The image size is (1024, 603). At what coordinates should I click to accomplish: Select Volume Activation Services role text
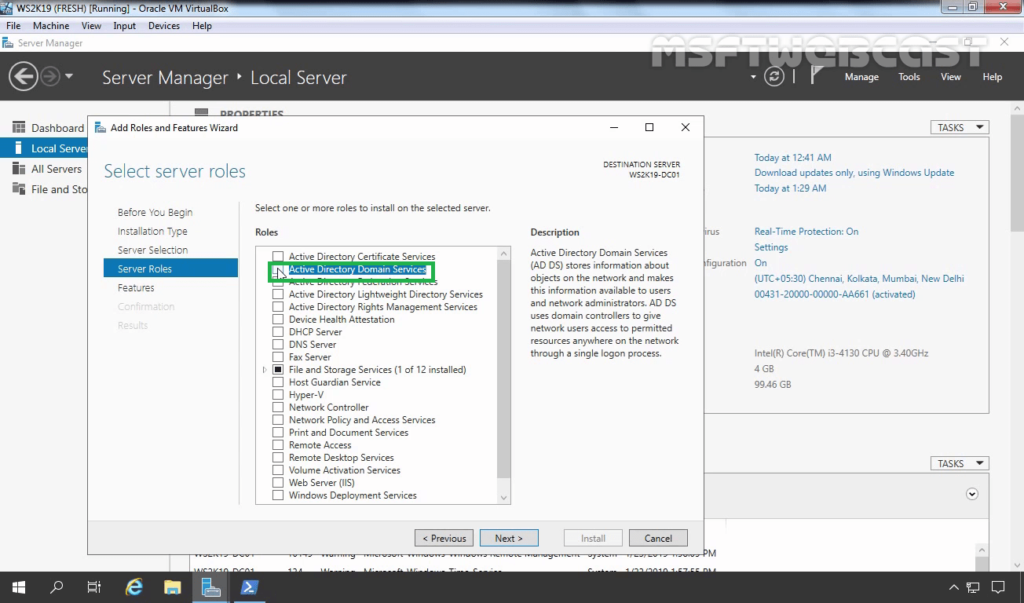click(344, 470)
